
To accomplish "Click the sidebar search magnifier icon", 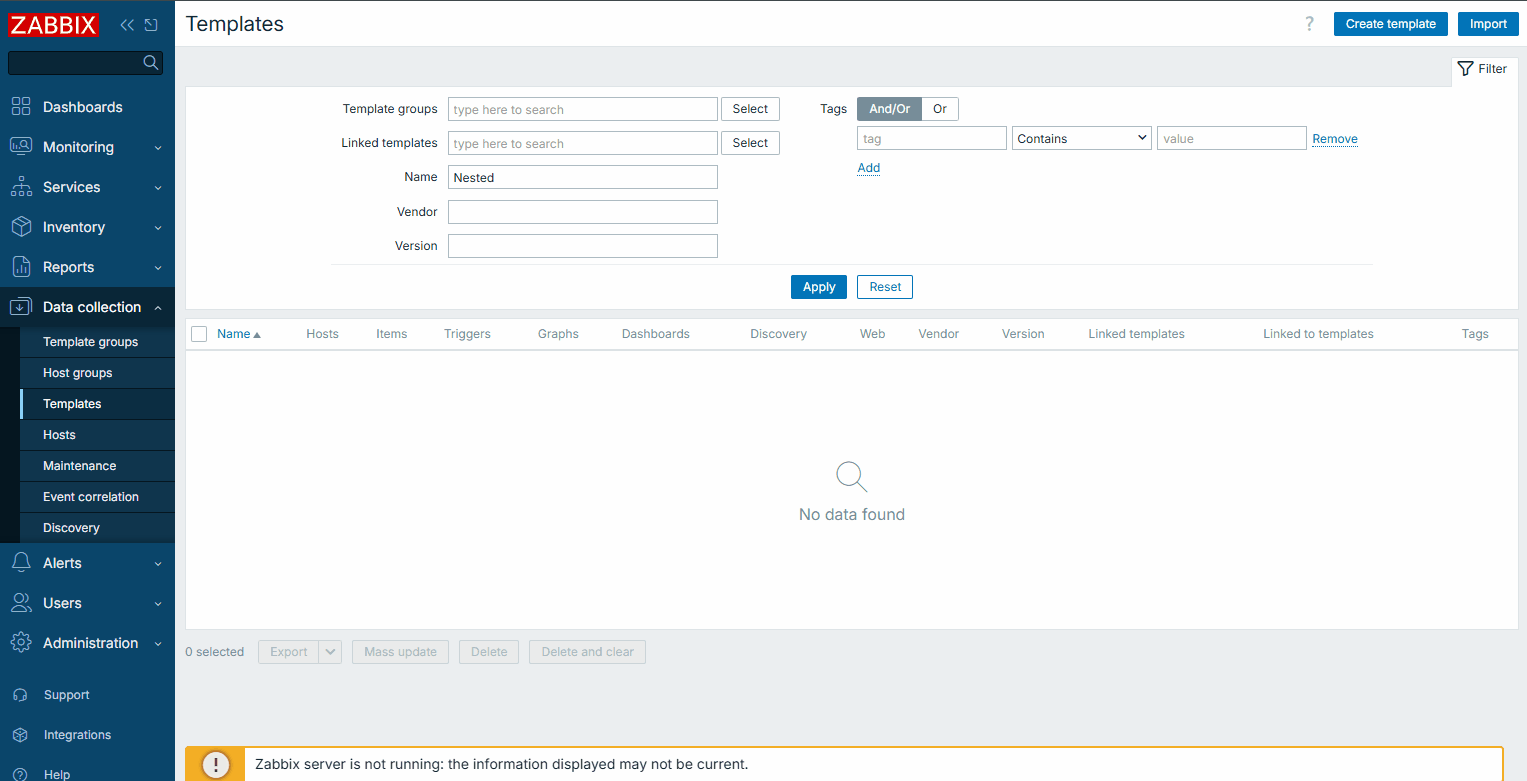I will [x=151, y=63].
